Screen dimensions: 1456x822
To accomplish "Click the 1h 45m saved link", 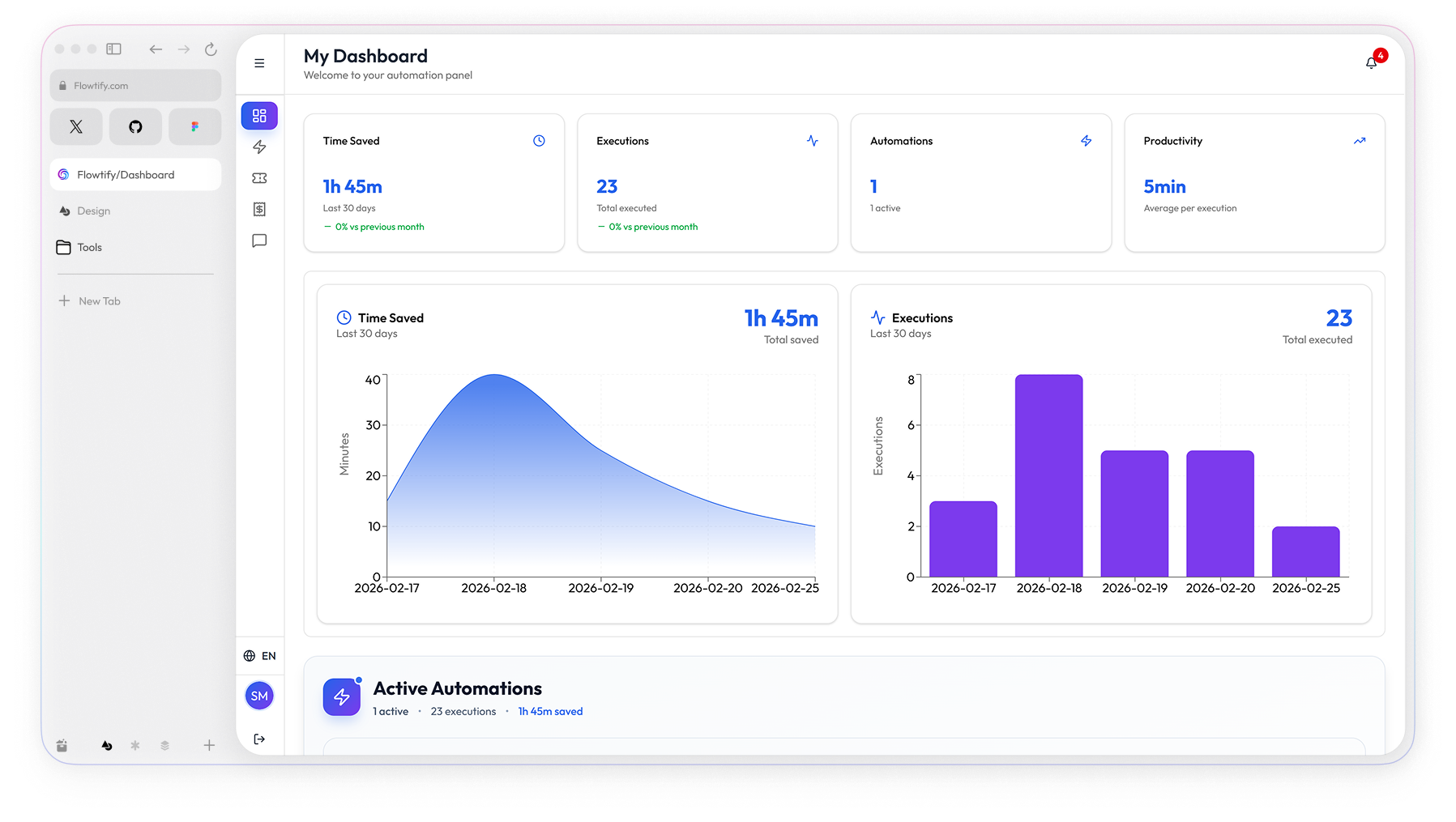I will click(550, 711).
